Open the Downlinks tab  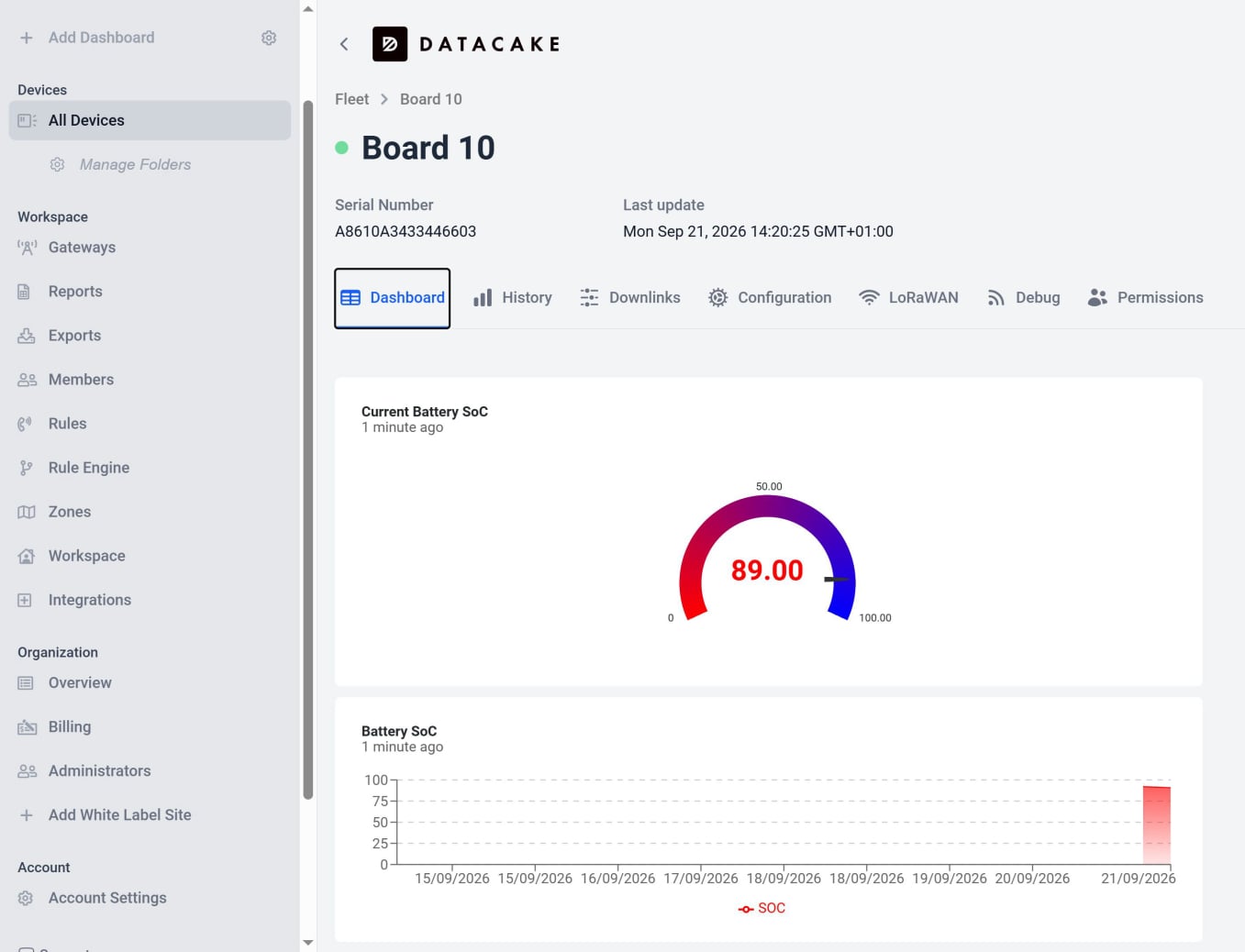point(630,298)
